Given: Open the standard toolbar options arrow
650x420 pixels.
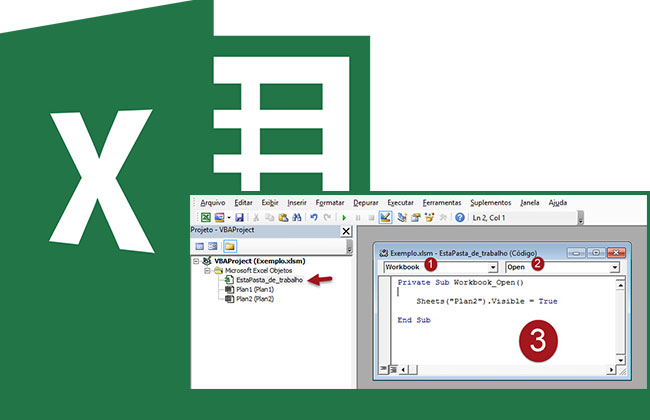Looking at the screenshot, I should click(580, 218).
